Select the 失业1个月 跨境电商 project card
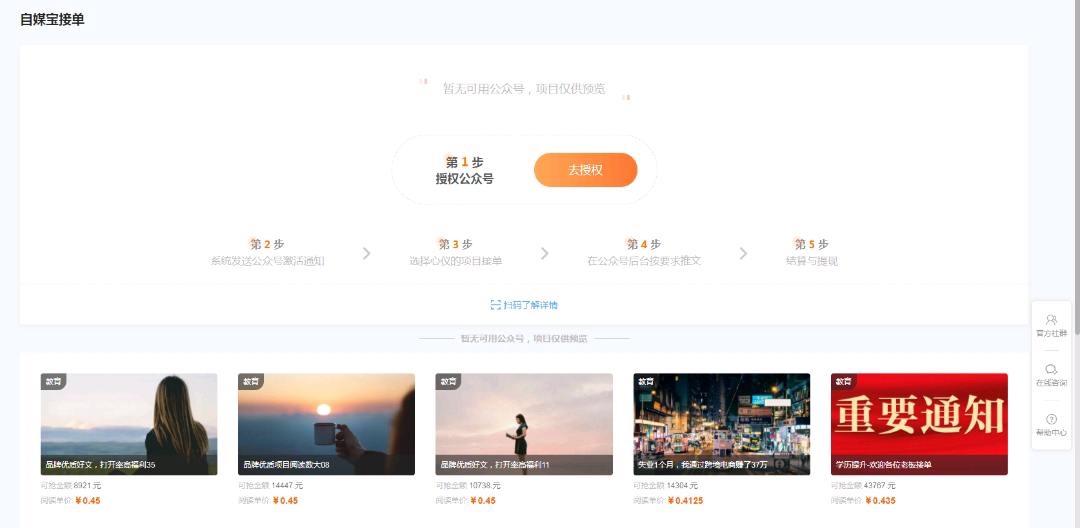The height and width of the screenshot is (528, 1080). tap(721, 424)
